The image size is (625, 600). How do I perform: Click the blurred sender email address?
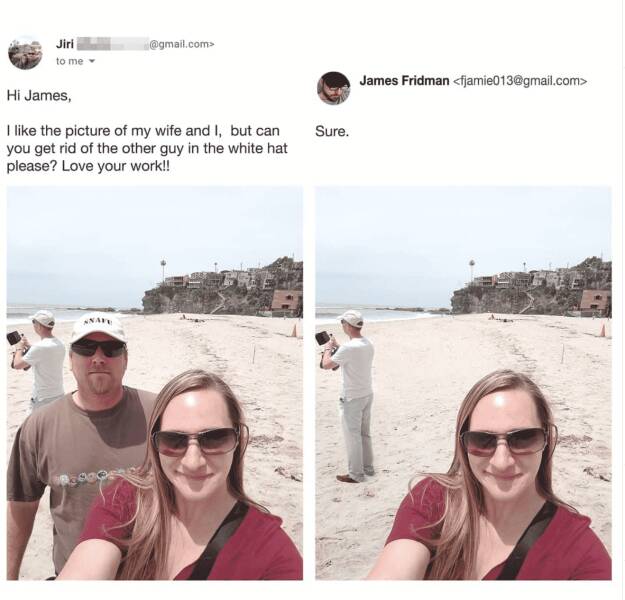click(x=145, y=44)
